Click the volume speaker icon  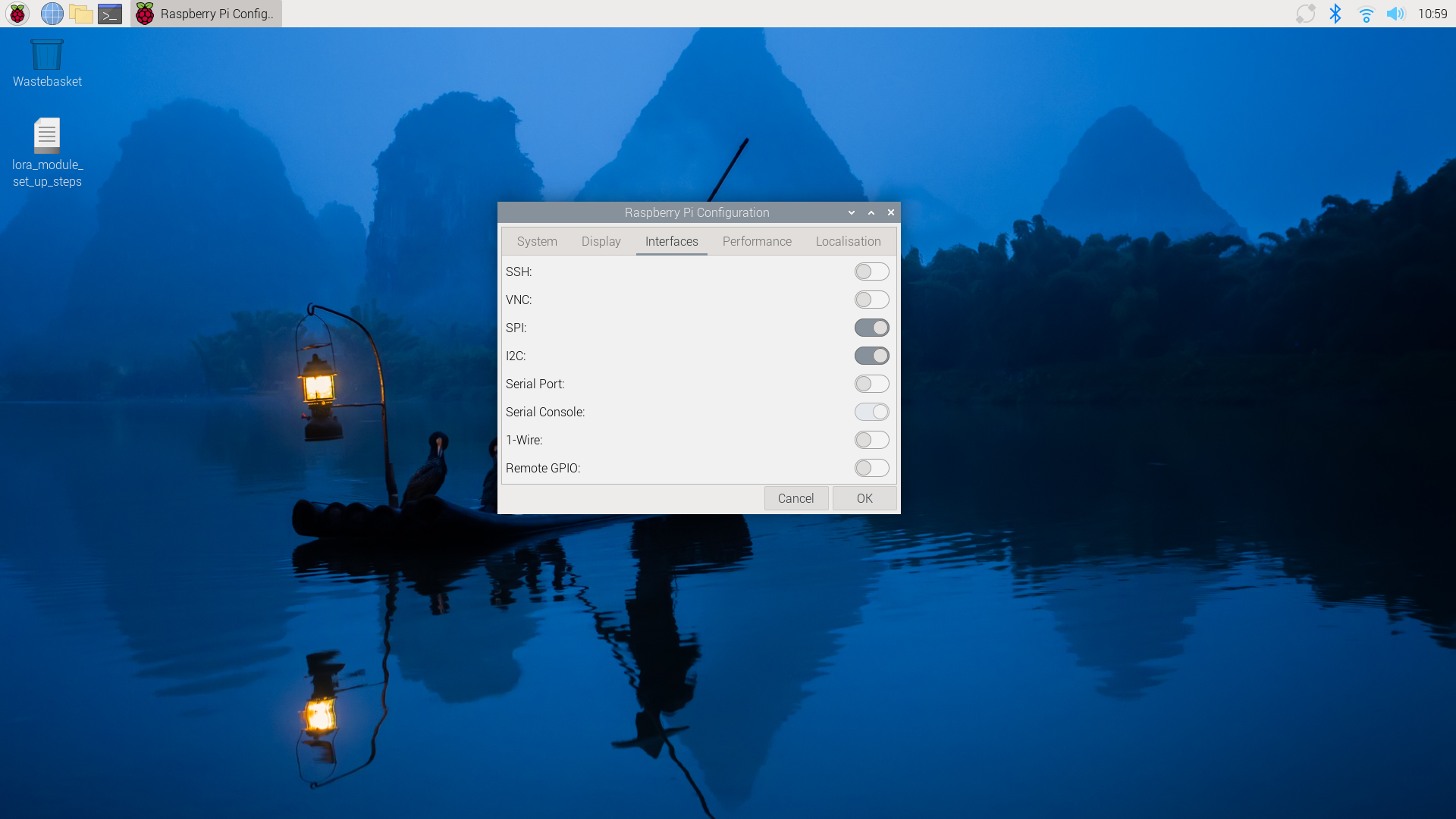click(1395, 14)
